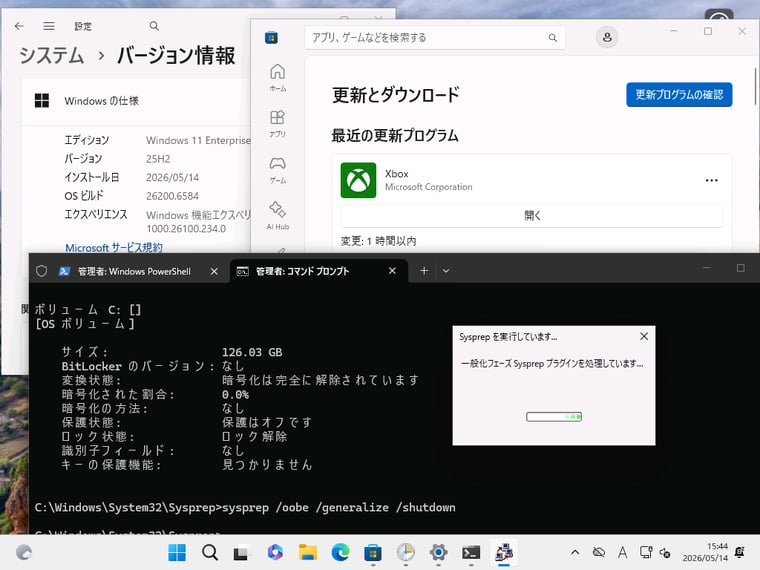Click the cloud sync off tray icon

pyautogui.click(x=599, y=552)
